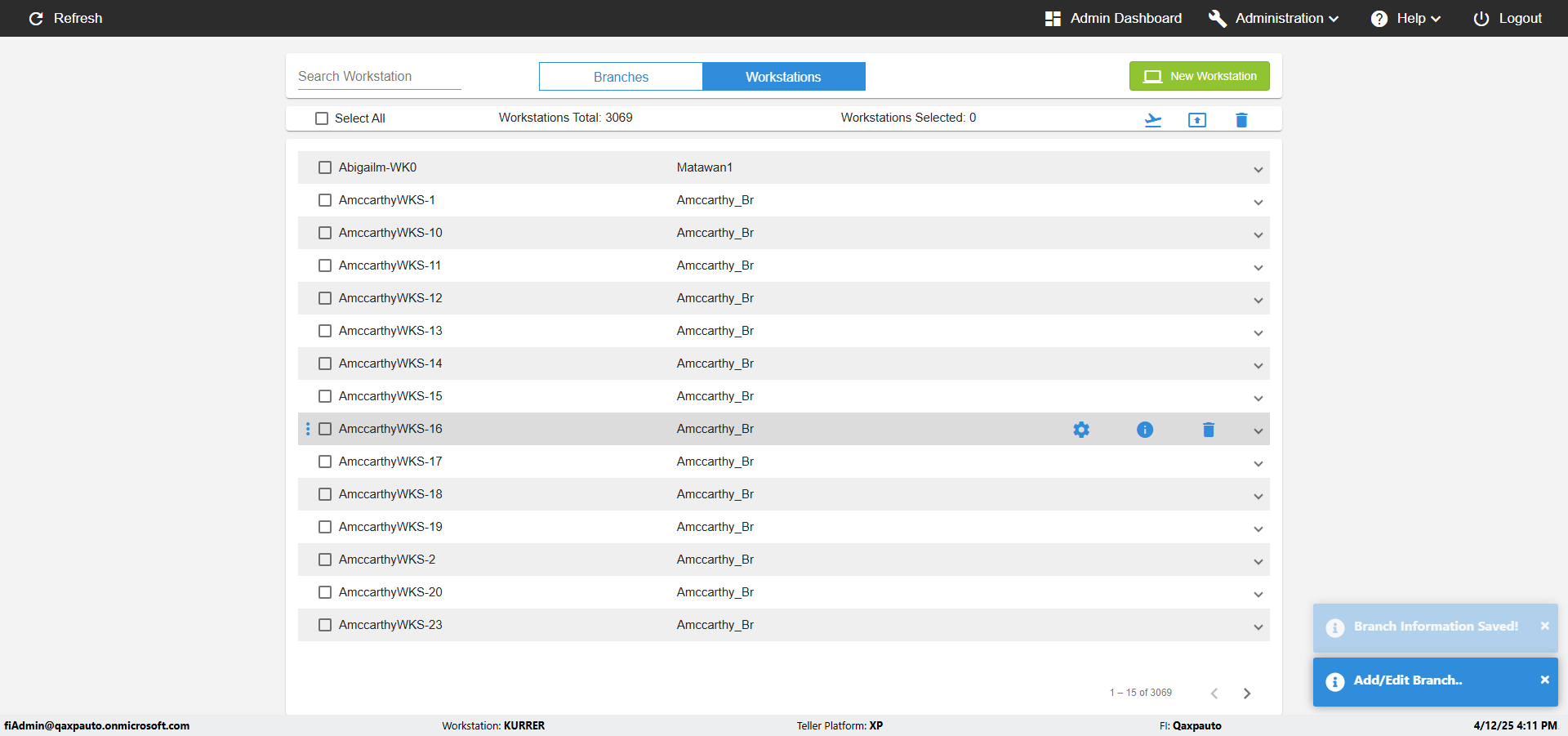
Task: Go to next page of workstations
Action: [x=1247, y=694]
